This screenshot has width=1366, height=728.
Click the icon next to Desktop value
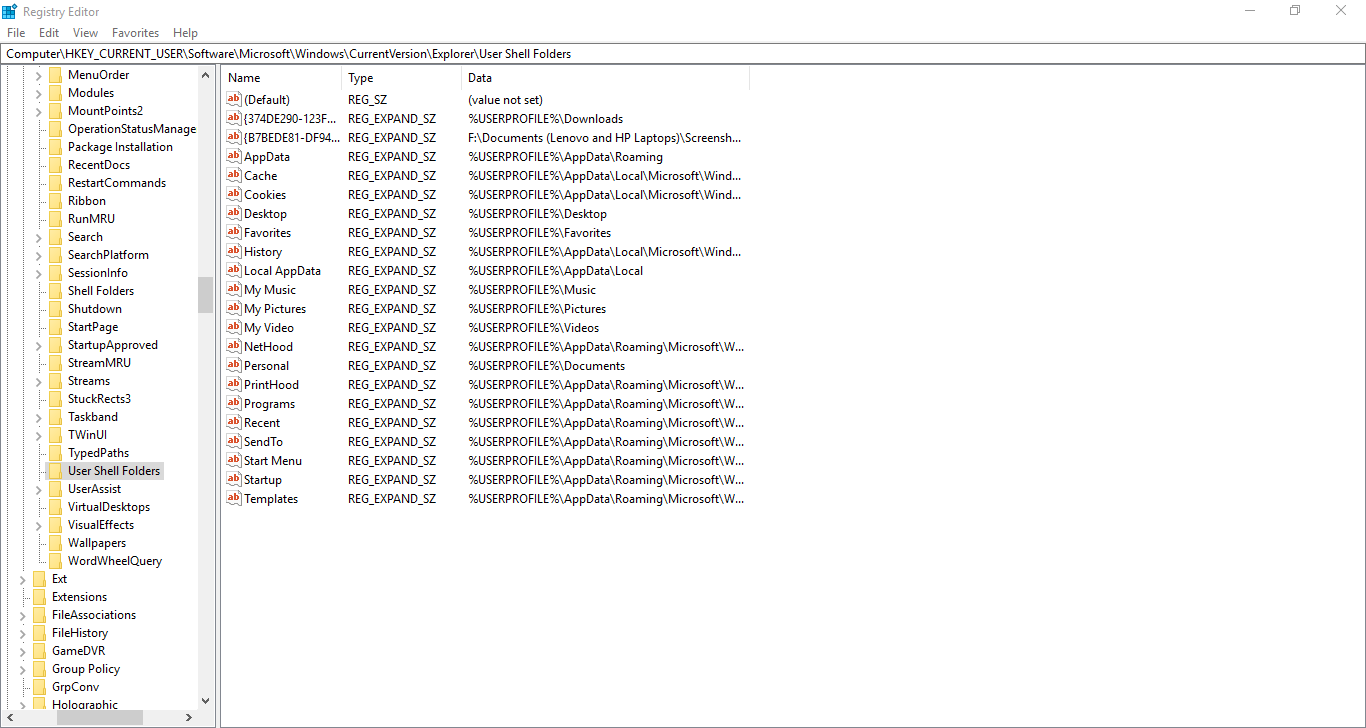(x=234, y=213)
